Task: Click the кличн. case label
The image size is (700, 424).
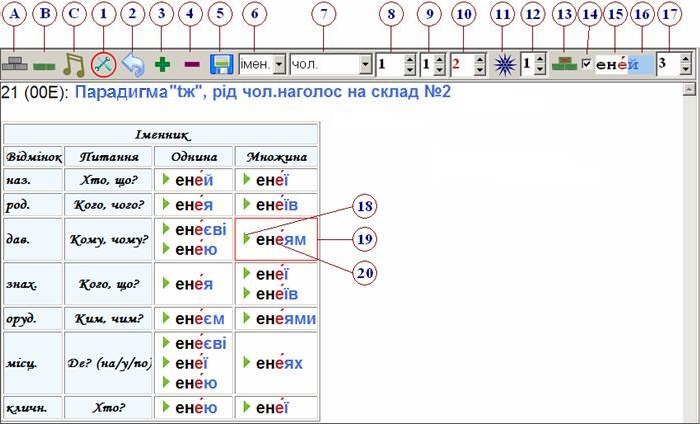Action: pos(27,407)
